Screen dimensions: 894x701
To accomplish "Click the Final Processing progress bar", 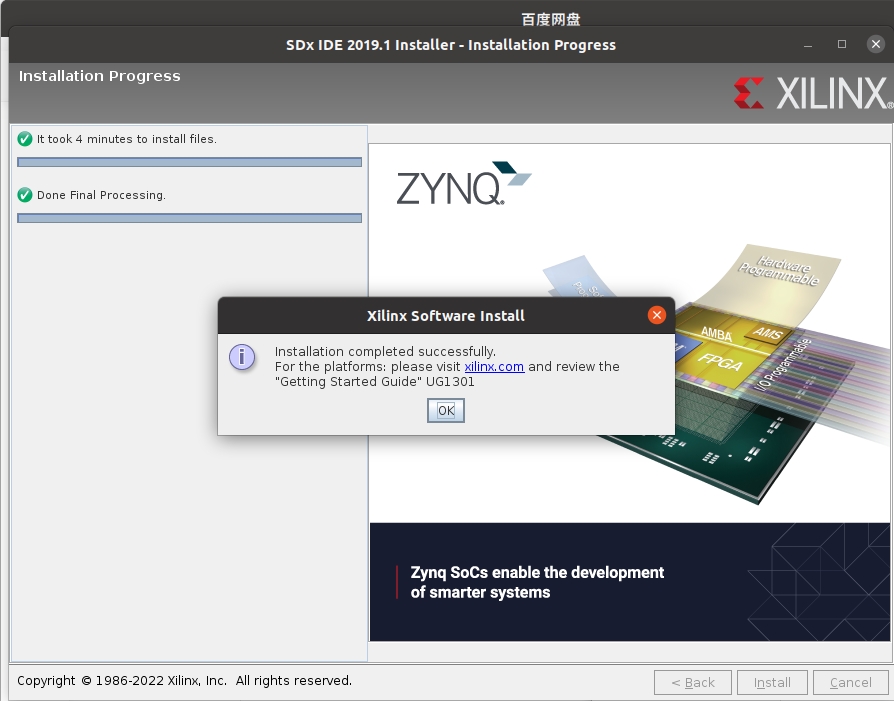I will [x=189, y=218].
